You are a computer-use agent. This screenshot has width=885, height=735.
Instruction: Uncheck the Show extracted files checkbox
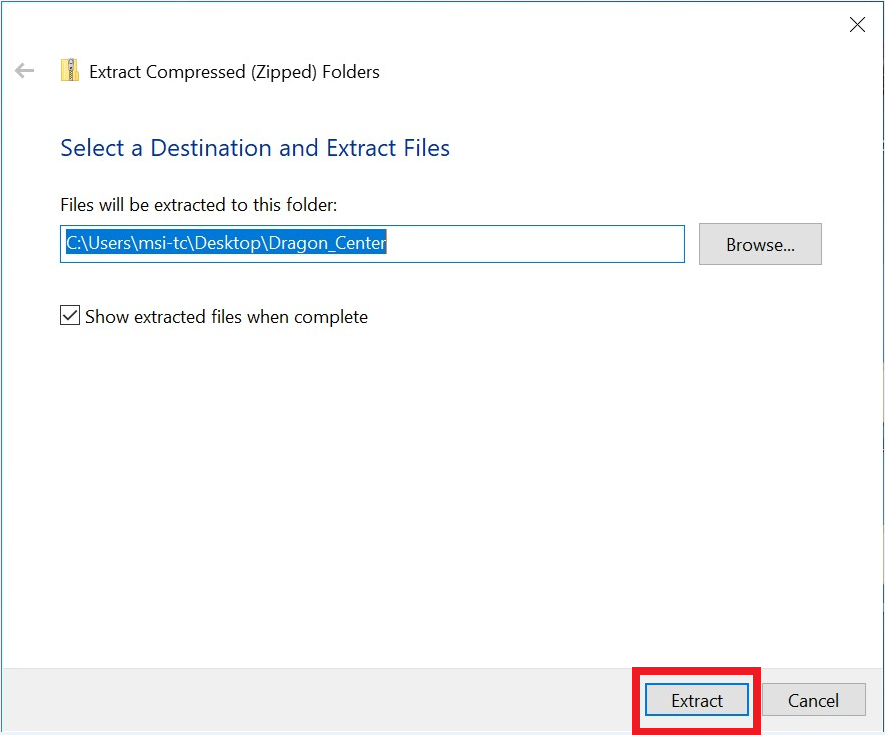click(70, 316)
